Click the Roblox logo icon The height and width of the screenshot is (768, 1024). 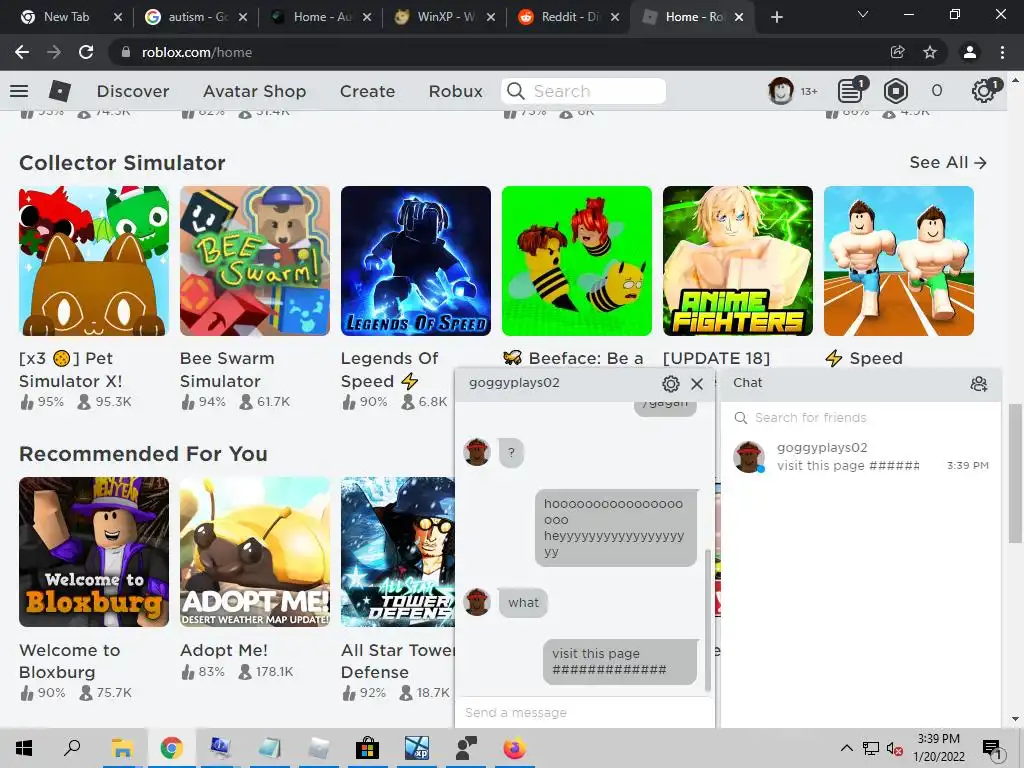click(x=59, y=91)
